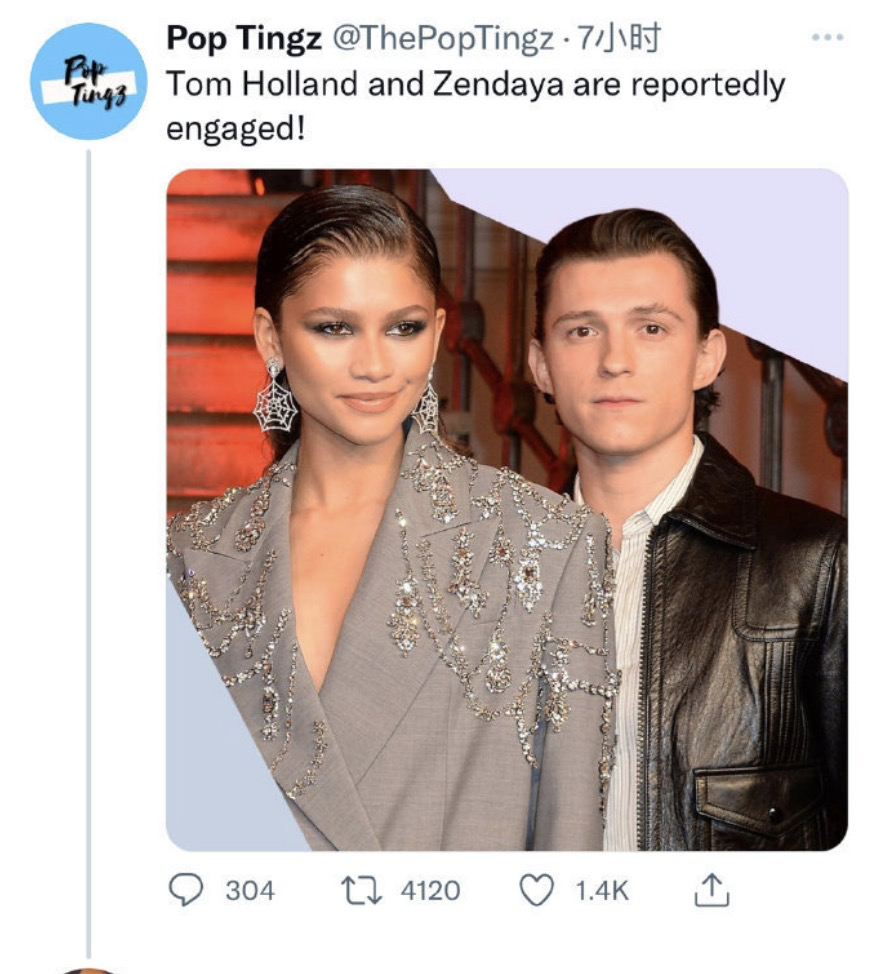Image resolution: width=874 pixels, height=974 pixels.
Task: Click the reply speech bubble icon
Action: [186, 890]
